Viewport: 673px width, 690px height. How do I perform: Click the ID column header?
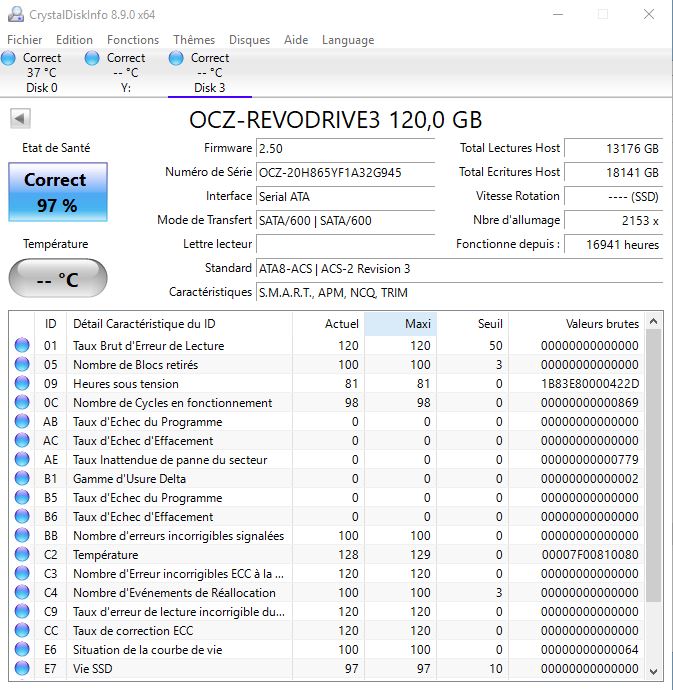[50, 324]
